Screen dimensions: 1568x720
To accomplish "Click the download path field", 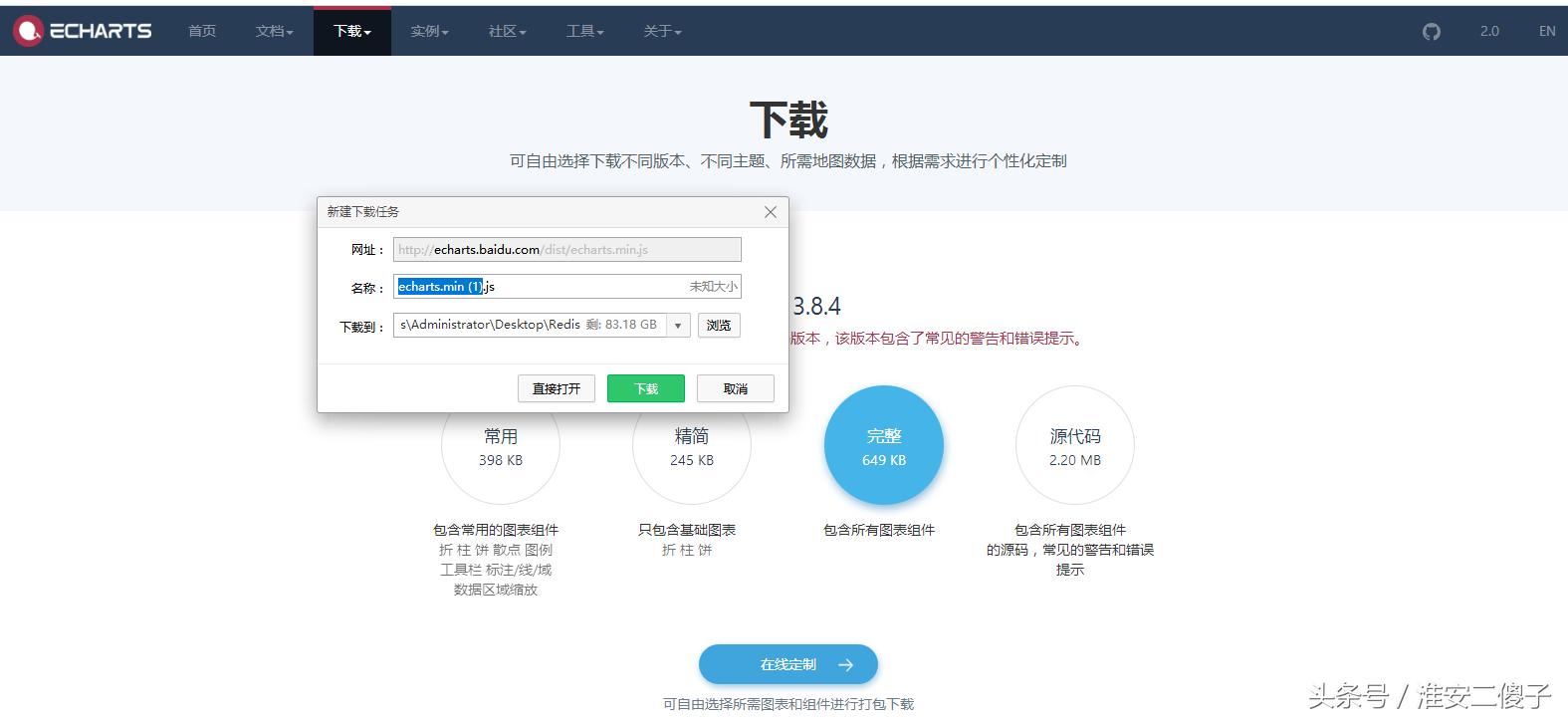I will 530,326.
